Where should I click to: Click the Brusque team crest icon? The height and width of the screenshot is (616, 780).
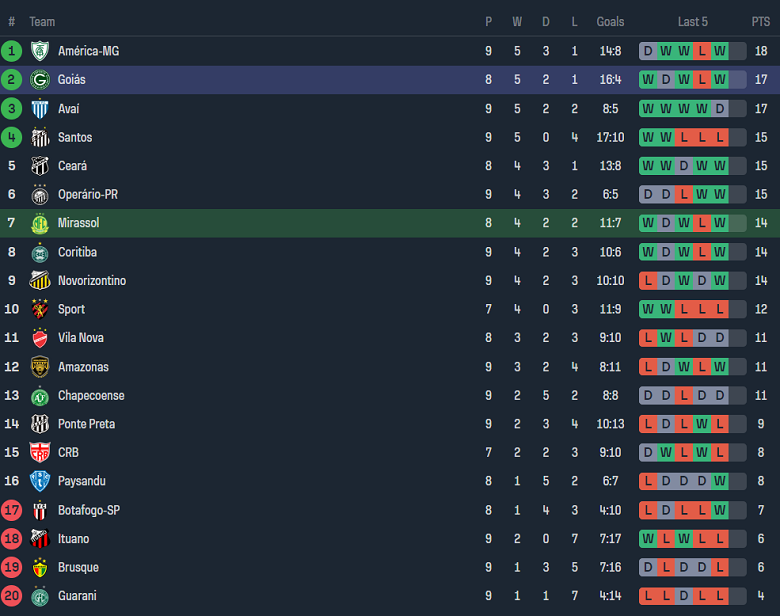point(40,567)
